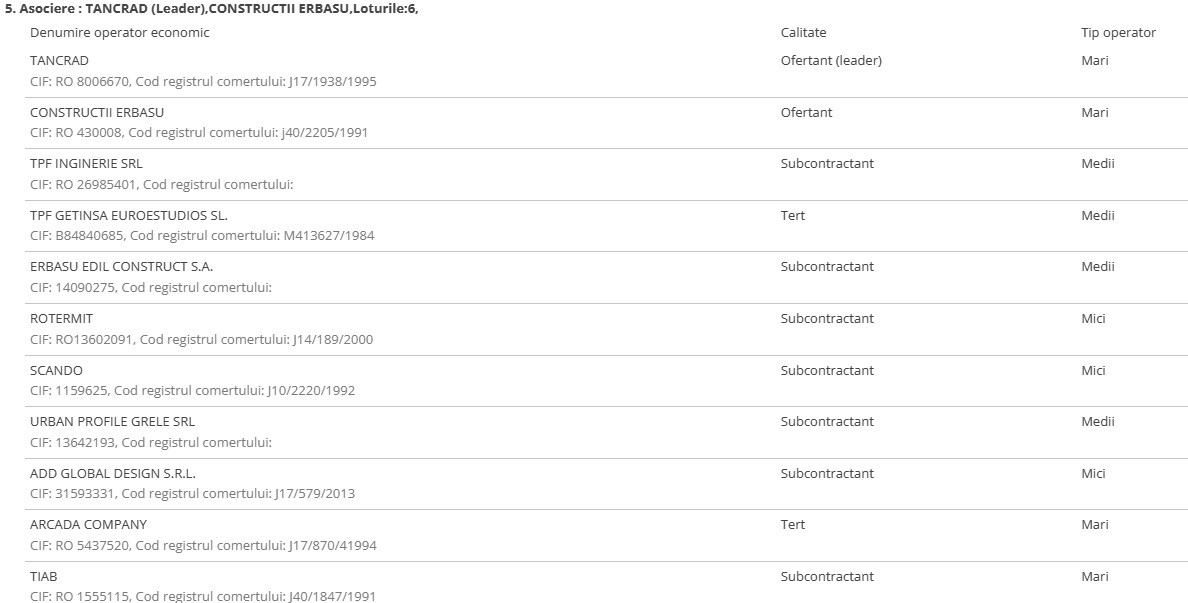Click the 'Denumire operator economic' column header
The width and height of the screenshot is (1188, 603).
point(120,33)
